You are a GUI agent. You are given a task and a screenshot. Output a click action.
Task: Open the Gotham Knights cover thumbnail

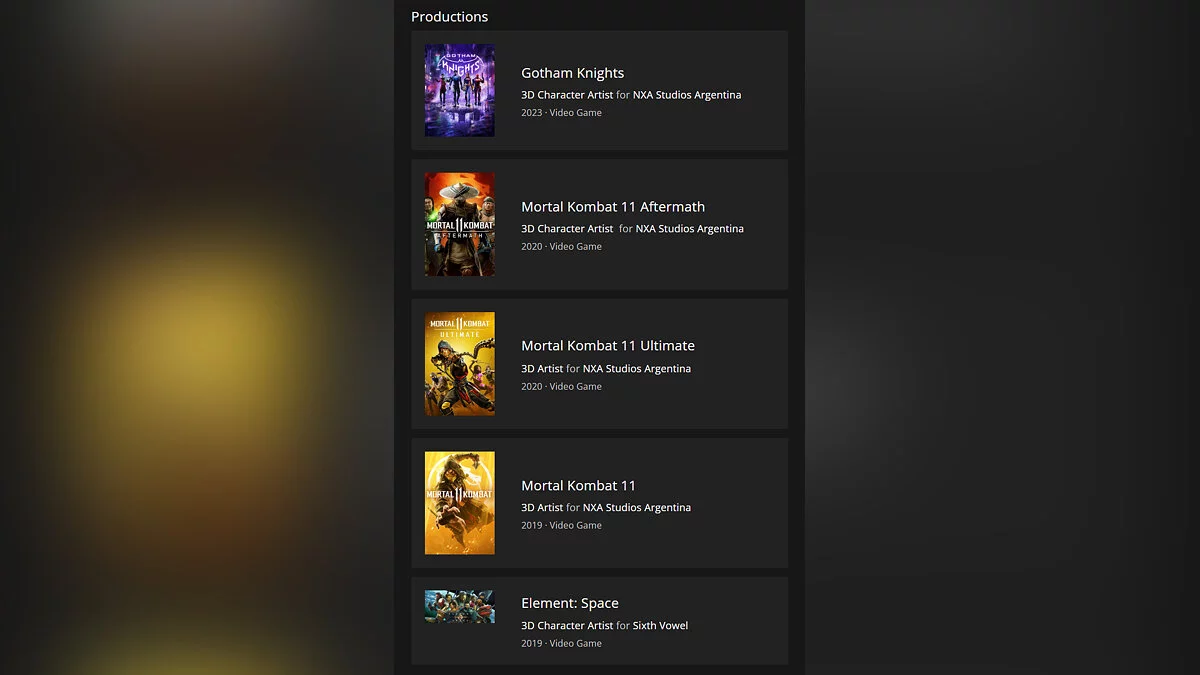click(x=459, y=90)
